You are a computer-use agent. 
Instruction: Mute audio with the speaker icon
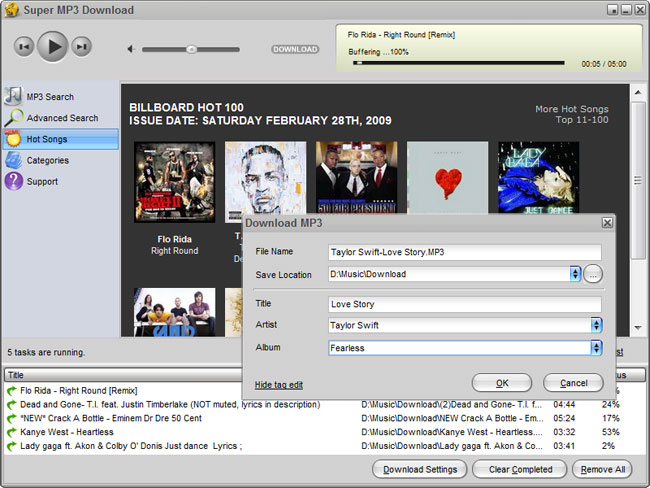[131, 49]
